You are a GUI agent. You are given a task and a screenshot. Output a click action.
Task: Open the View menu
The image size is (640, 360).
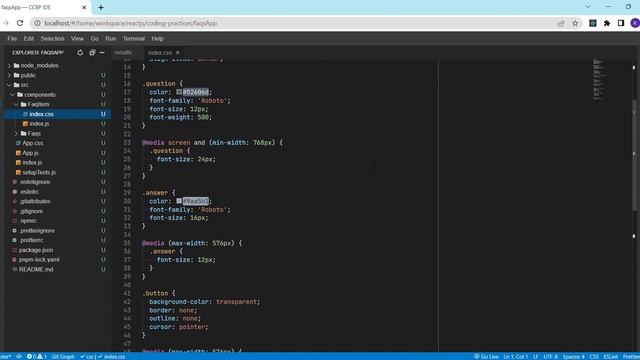[77, 39]
